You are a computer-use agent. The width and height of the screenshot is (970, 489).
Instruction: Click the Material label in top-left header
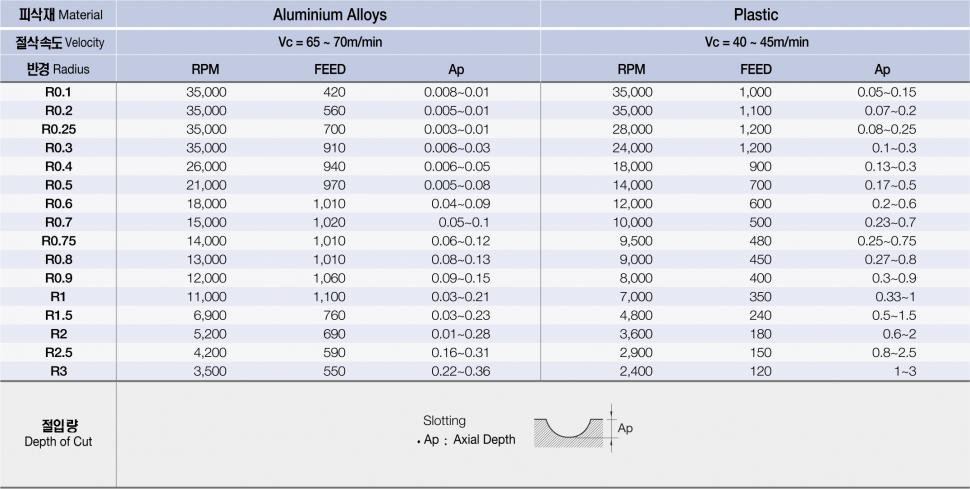pyautogui.click(x=58, y=15)
